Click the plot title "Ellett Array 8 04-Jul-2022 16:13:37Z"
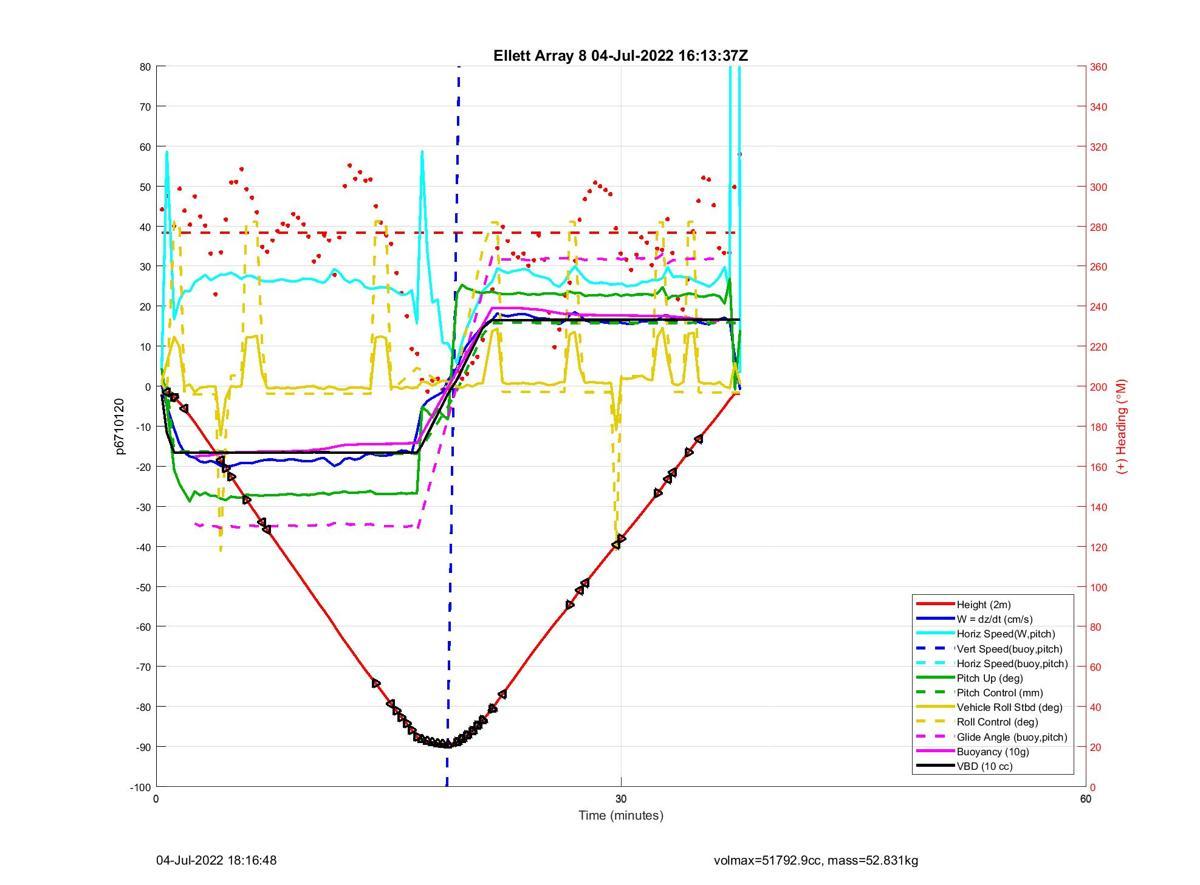The width and height of the screenshot is (1200, 885). (620, 56)
